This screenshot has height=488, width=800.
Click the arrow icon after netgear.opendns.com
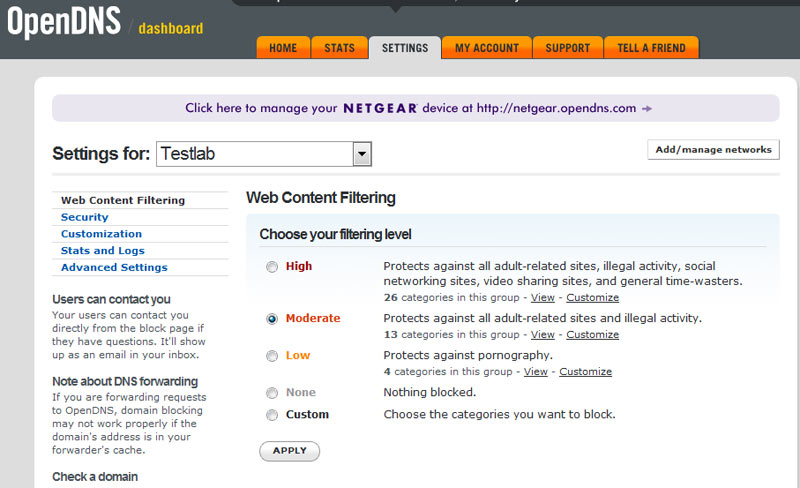[x=647, y=108]
